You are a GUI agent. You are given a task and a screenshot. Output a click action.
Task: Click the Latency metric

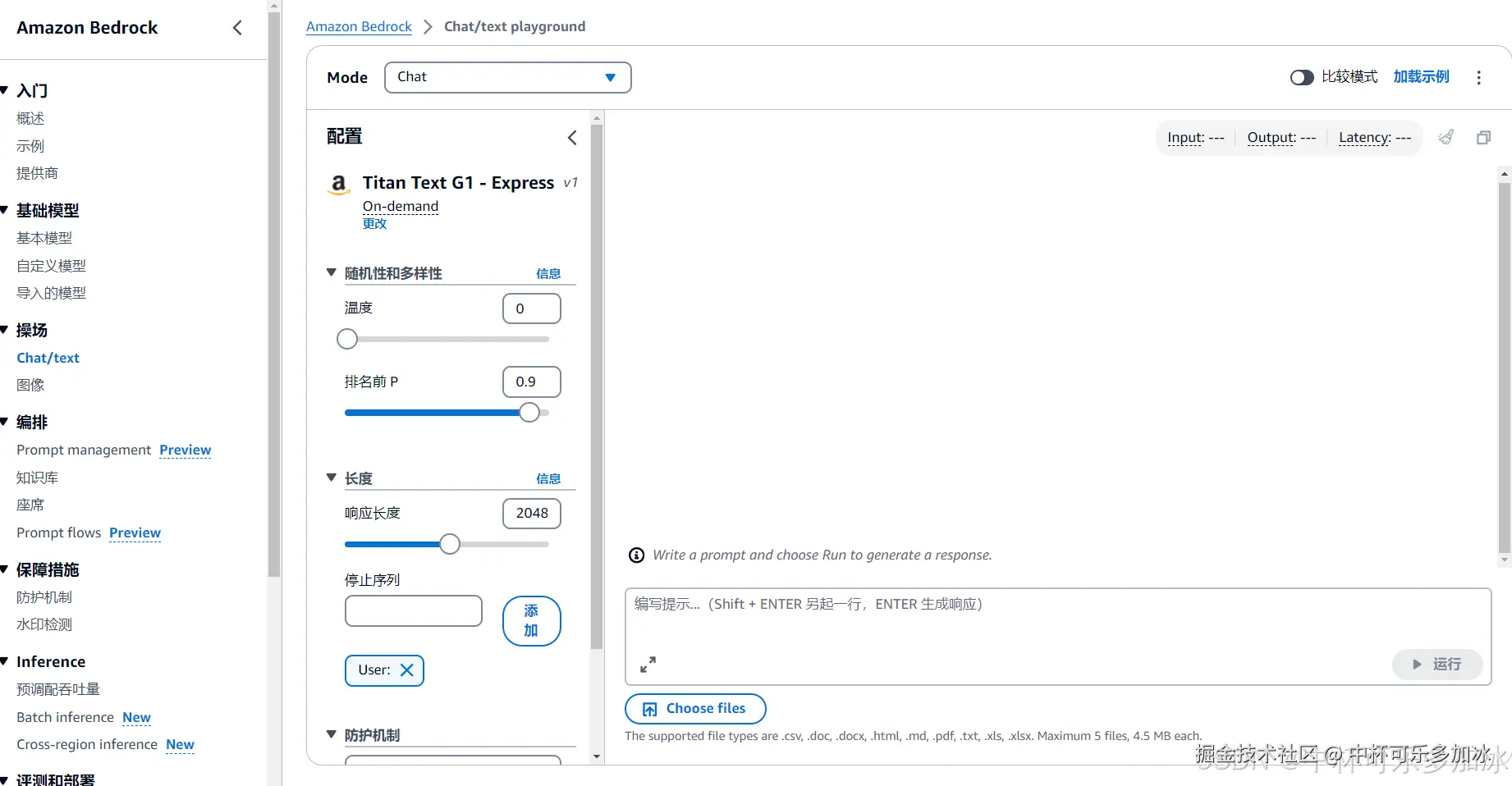(1375, 137)
